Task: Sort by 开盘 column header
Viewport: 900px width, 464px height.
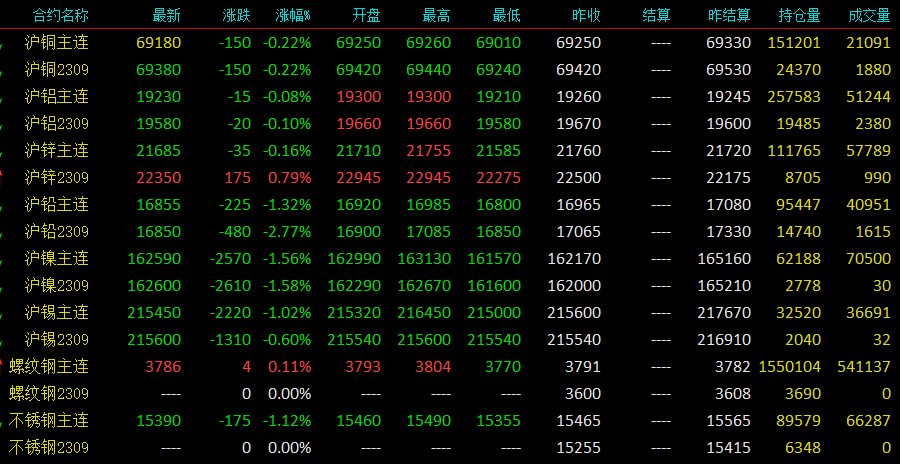Action: (x=366, y=16)
